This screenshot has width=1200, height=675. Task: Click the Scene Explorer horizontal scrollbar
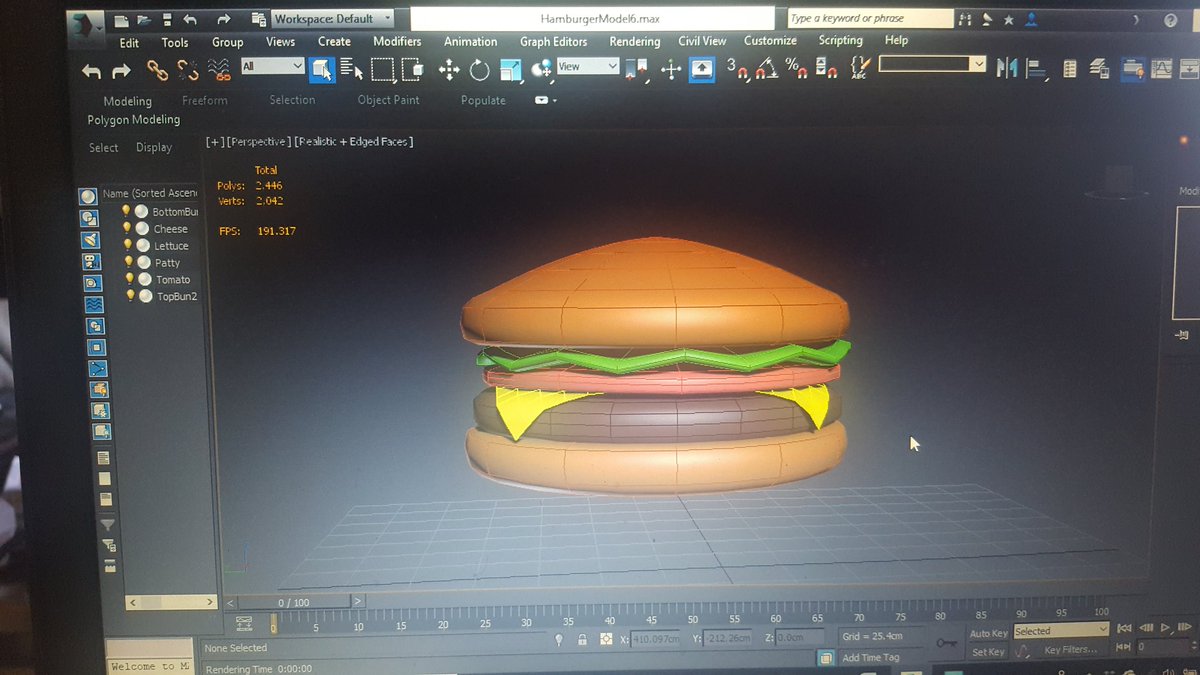171,602
